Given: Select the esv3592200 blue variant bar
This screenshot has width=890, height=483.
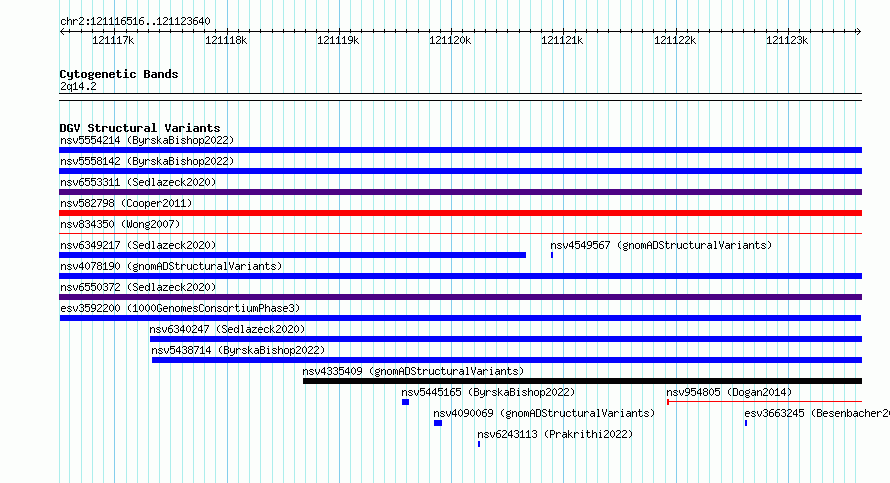Looking at the screenshot, I should click(460, 318).
